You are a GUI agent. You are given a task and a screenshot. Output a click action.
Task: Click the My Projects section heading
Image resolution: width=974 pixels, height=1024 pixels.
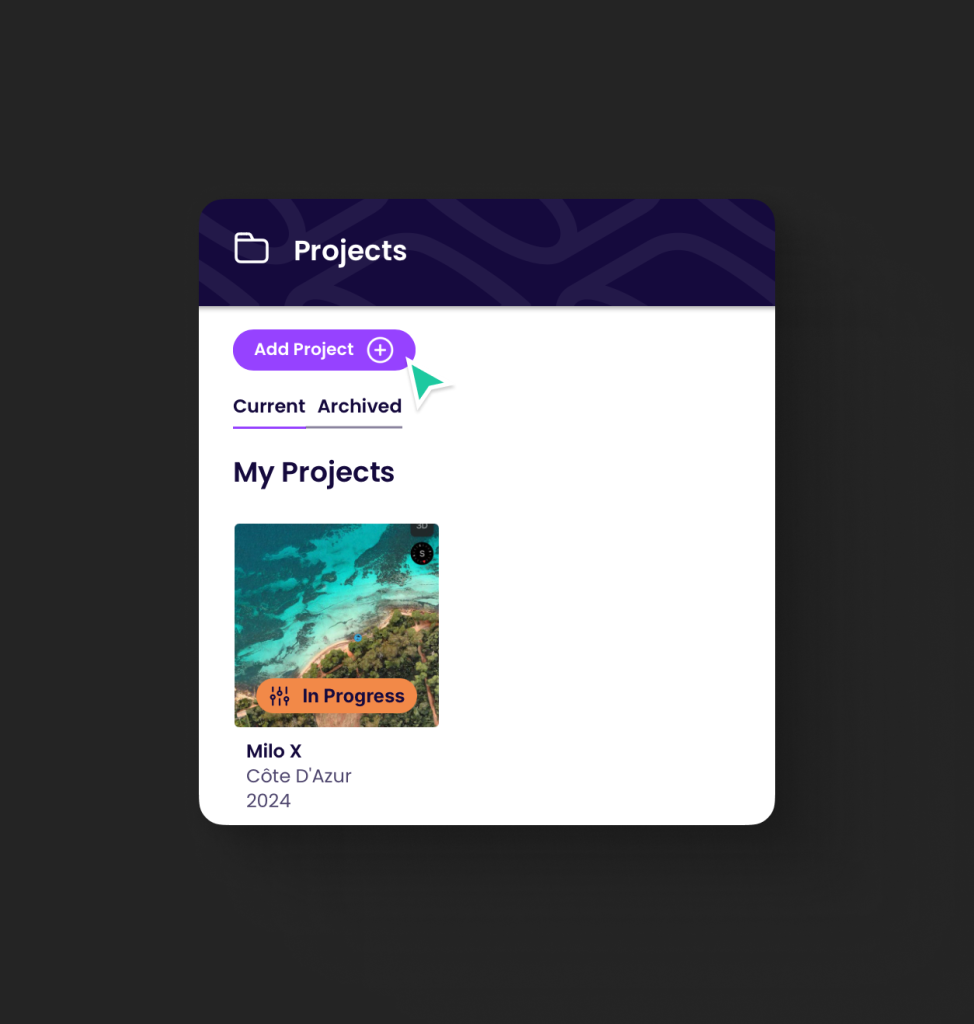coord(314,472)
